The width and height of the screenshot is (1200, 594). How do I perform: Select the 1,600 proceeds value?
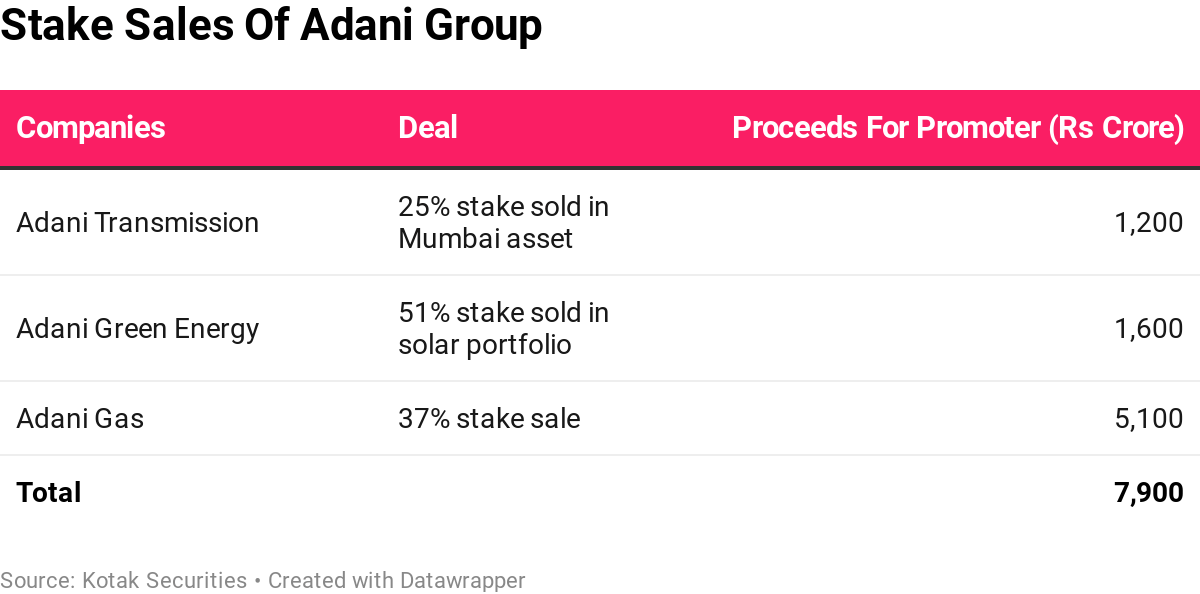point(1148,328)
